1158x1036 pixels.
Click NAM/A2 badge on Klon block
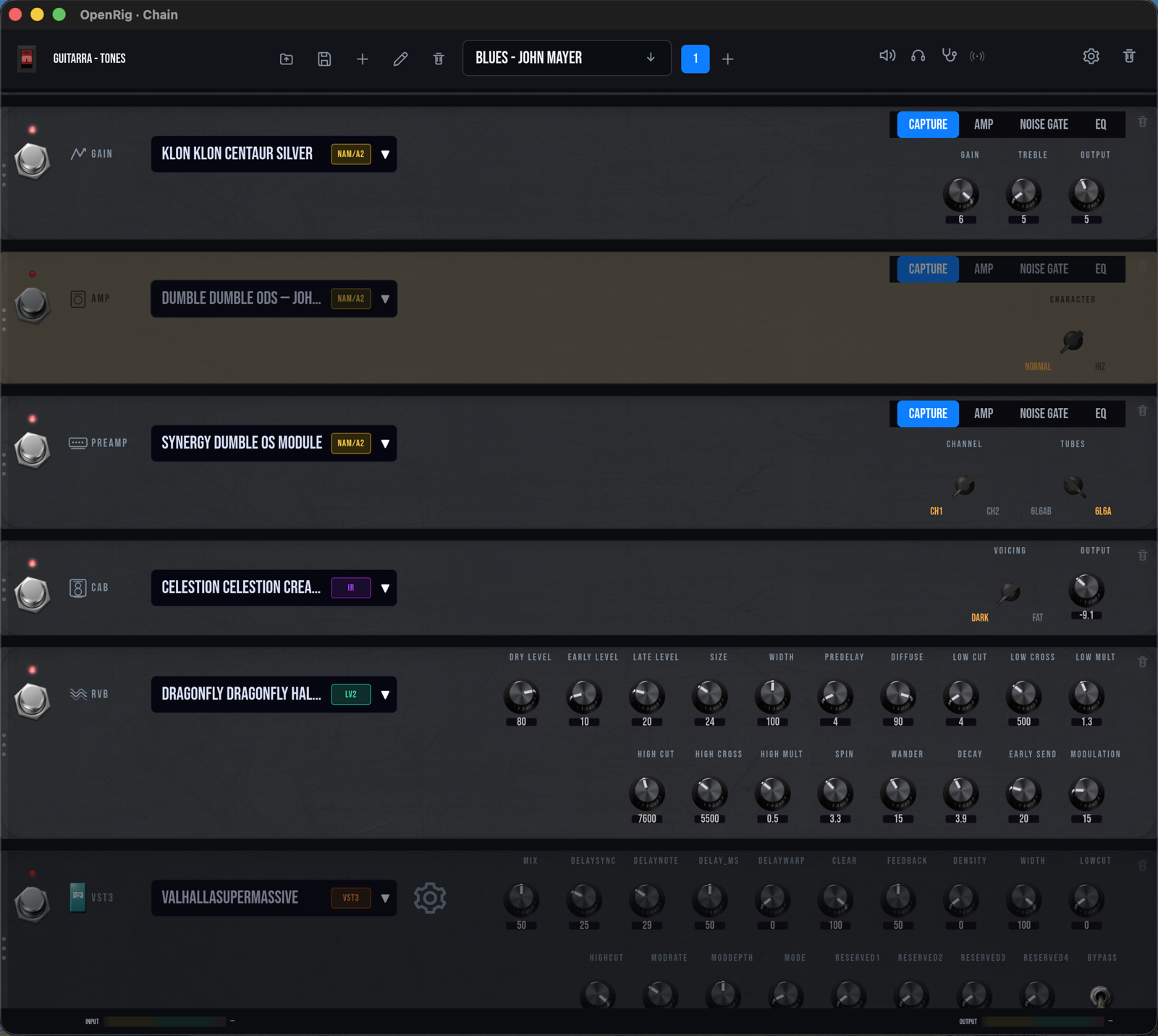[x=351, y=154]
